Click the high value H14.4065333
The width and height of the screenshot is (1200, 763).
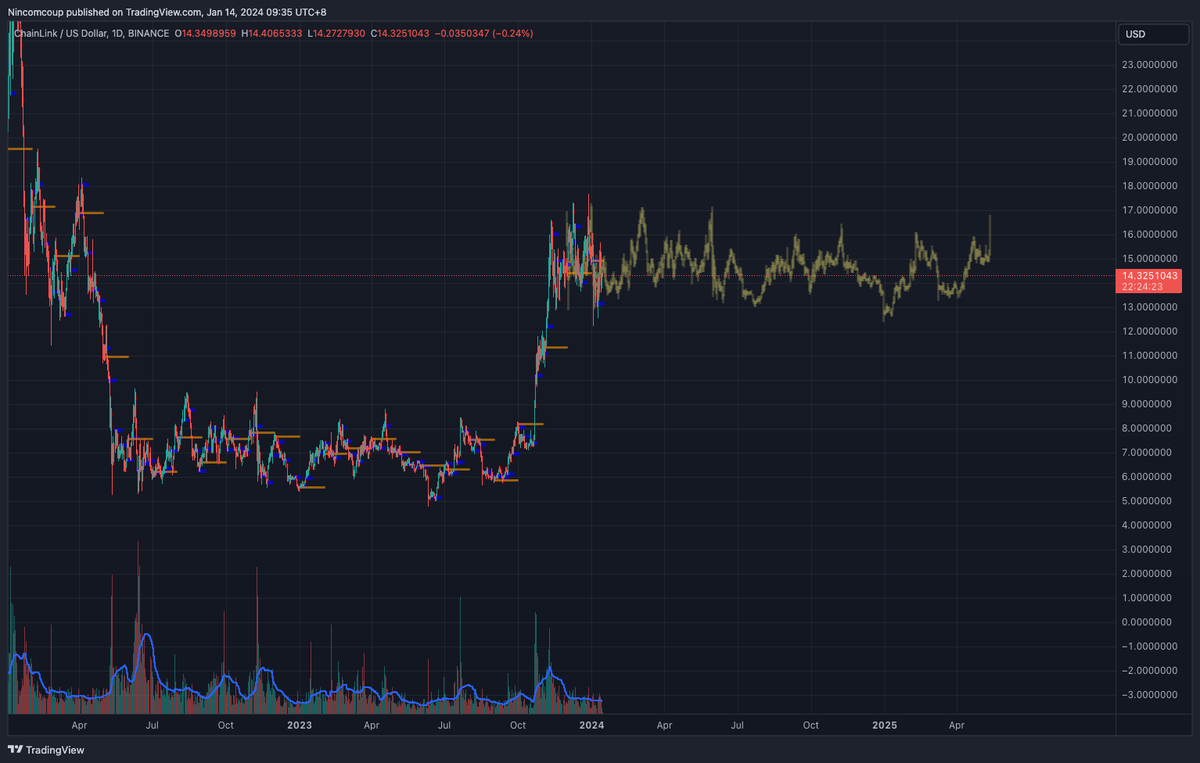click(x=273, y=34)
